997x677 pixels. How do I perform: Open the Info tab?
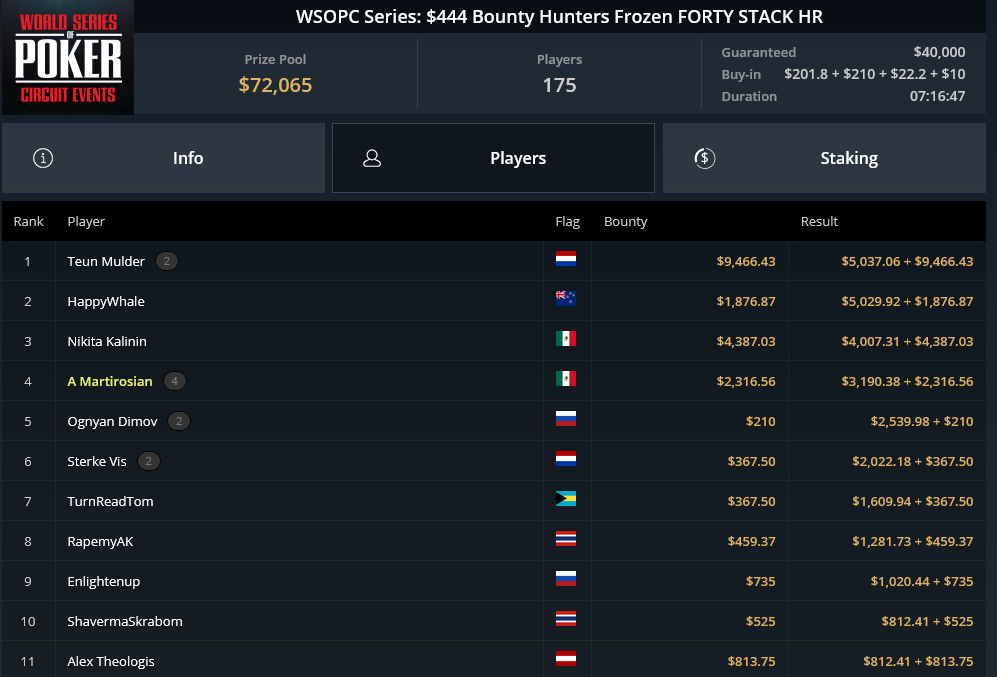point(163,158)
